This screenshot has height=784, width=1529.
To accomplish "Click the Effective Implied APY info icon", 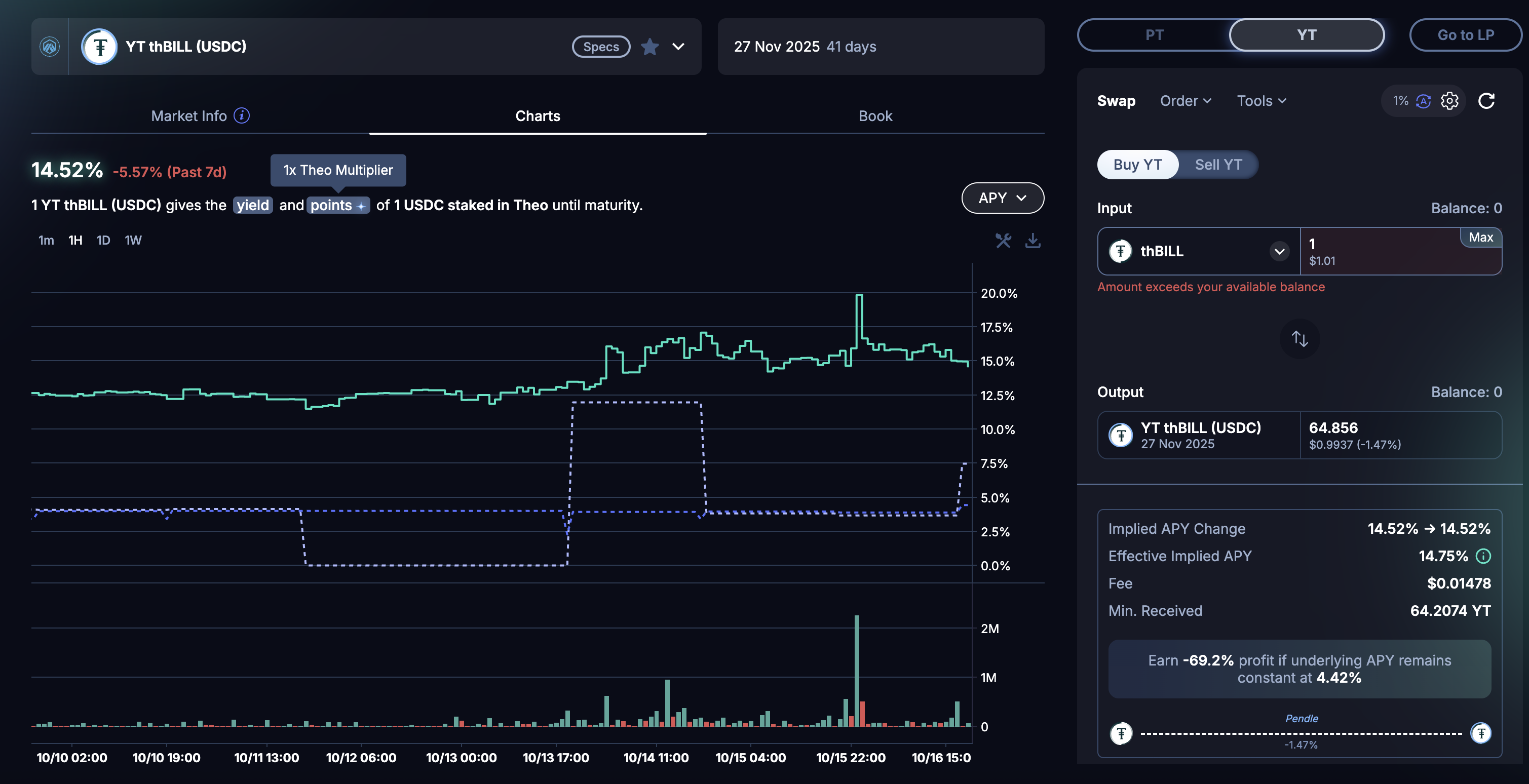I will point(1483,556).
